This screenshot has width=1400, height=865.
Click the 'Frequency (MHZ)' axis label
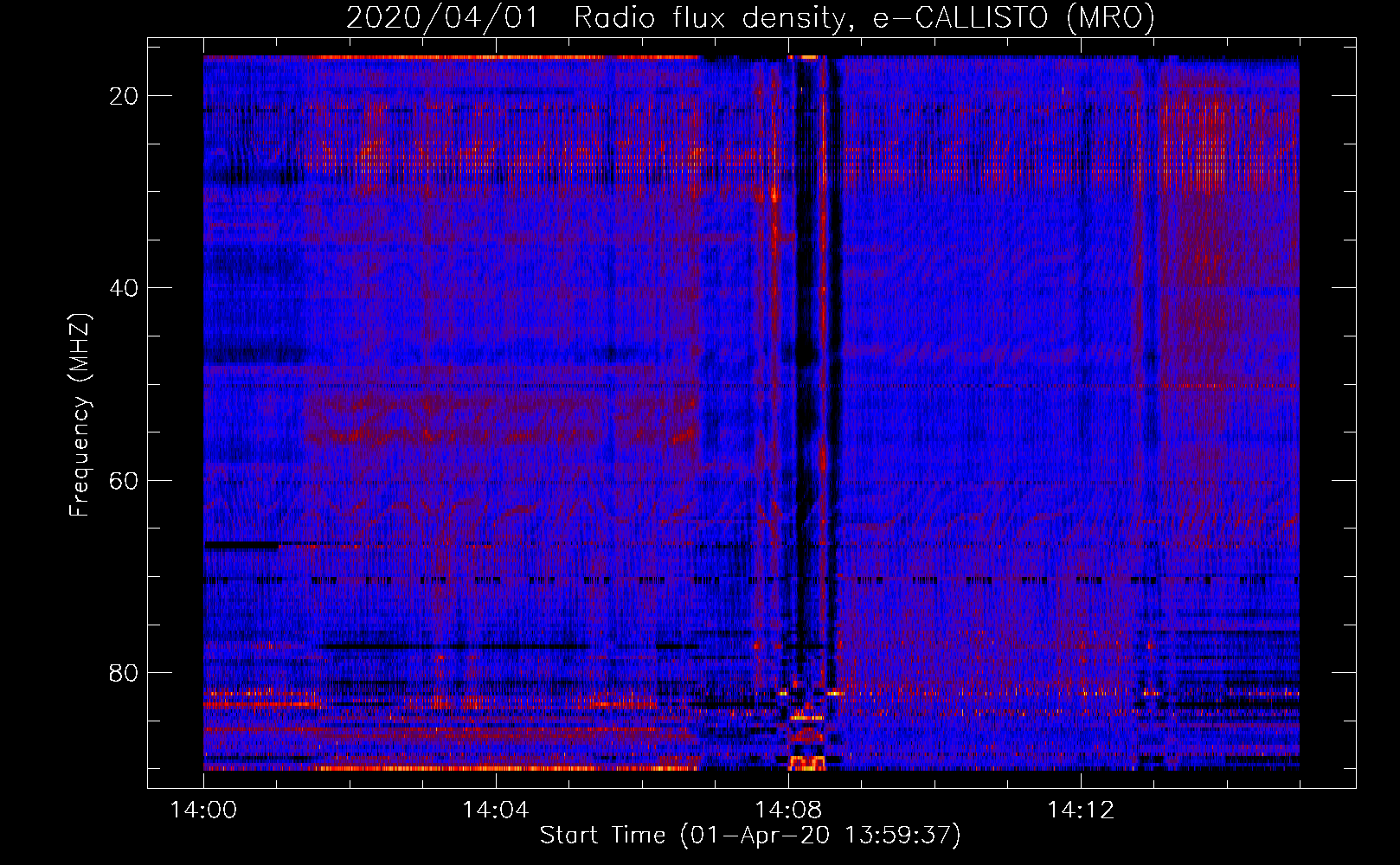pos(80,415)
